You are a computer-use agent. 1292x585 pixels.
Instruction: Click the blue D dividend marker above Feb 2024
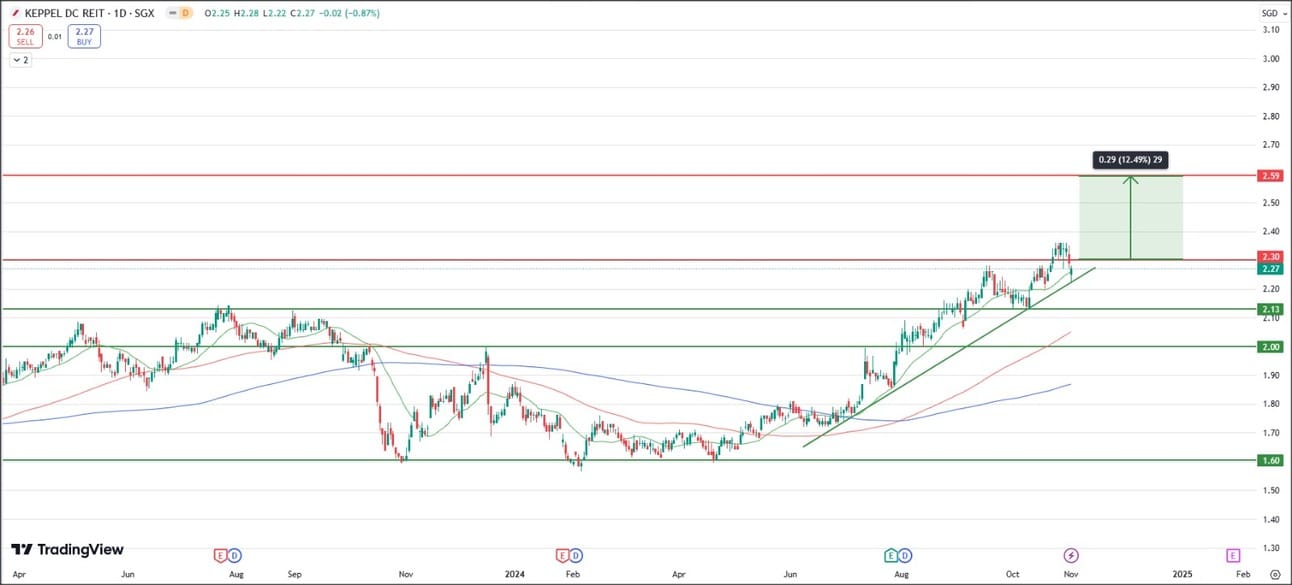[x=576, y=555]
